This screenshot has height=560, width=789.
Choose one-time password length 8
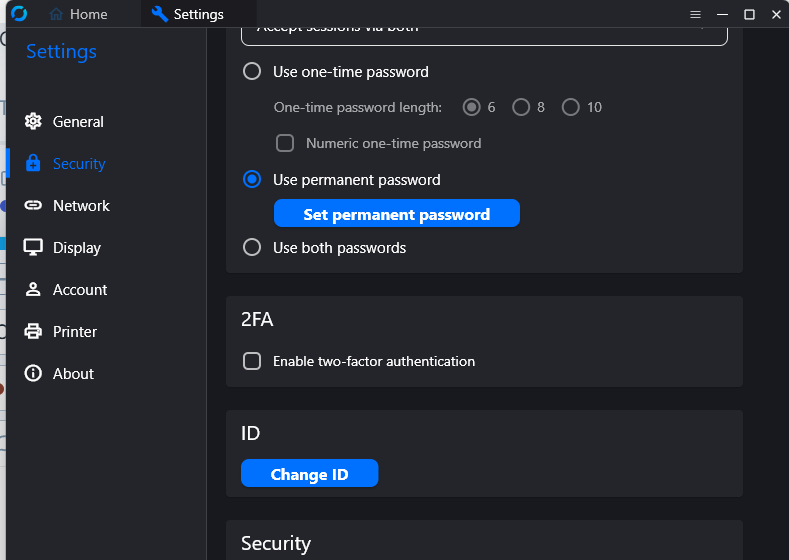tap(521, 107)
